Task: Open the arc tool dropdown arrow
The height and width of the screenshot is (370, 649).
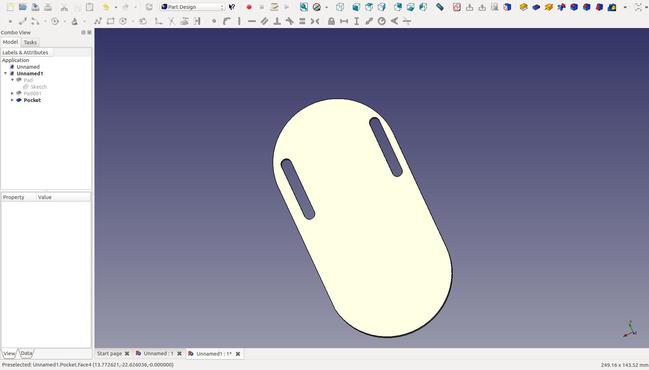Action: [45, 22]
